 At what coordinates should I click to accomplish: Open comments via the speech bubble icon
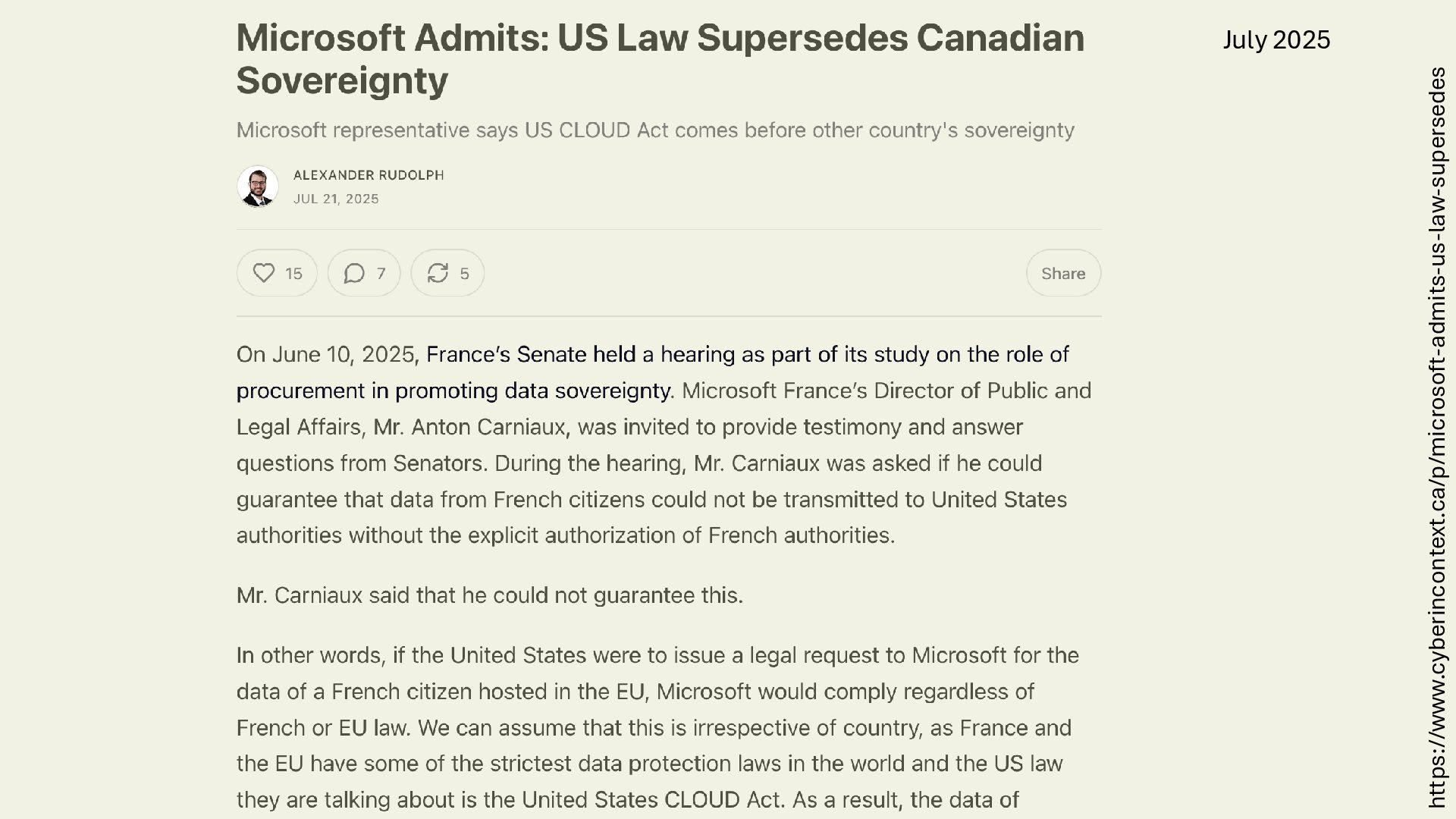tap(354, 273)
